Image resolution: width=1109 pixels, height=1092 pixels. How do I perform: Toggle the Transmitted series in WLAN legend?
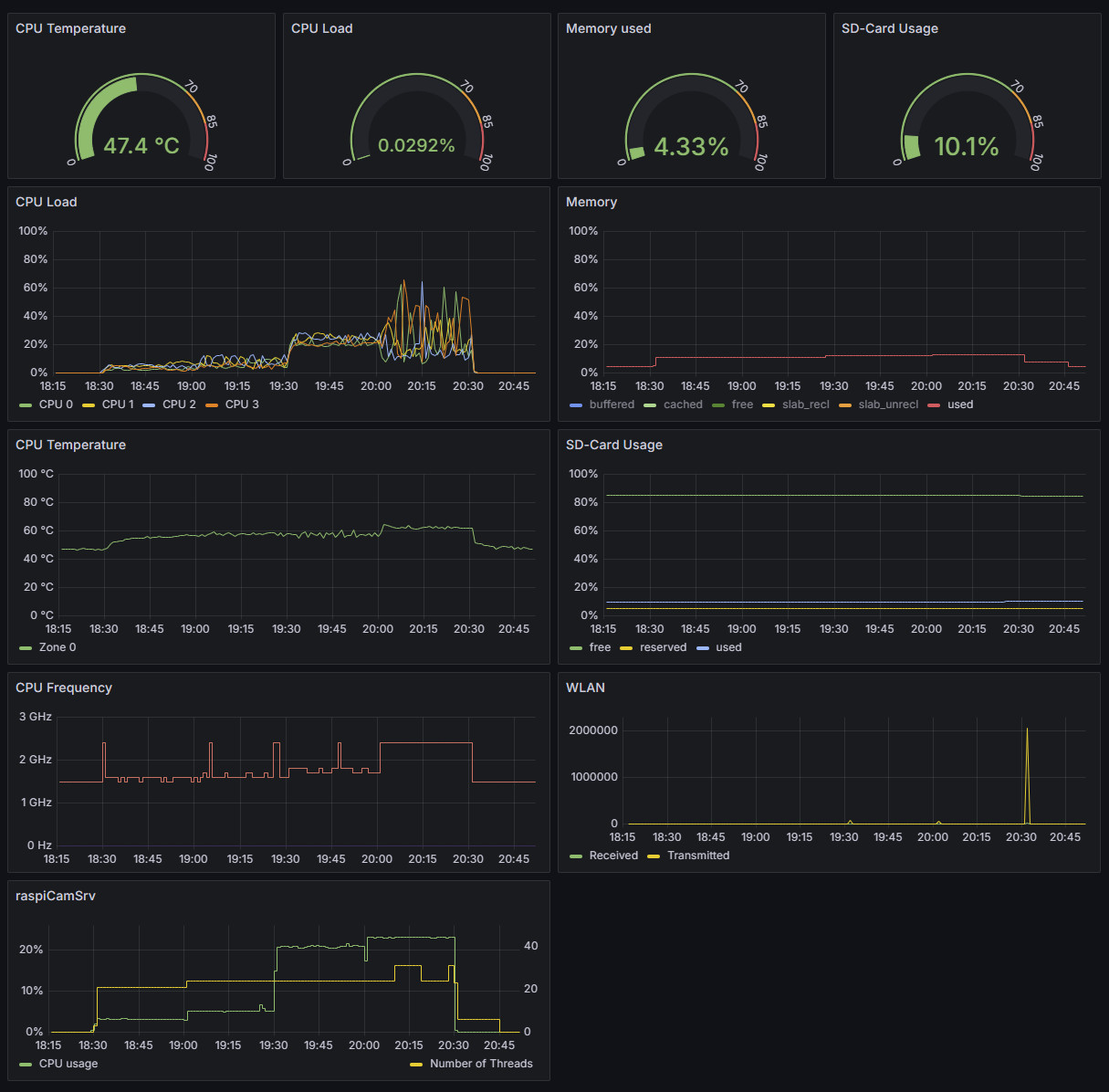tap(698, 856)
